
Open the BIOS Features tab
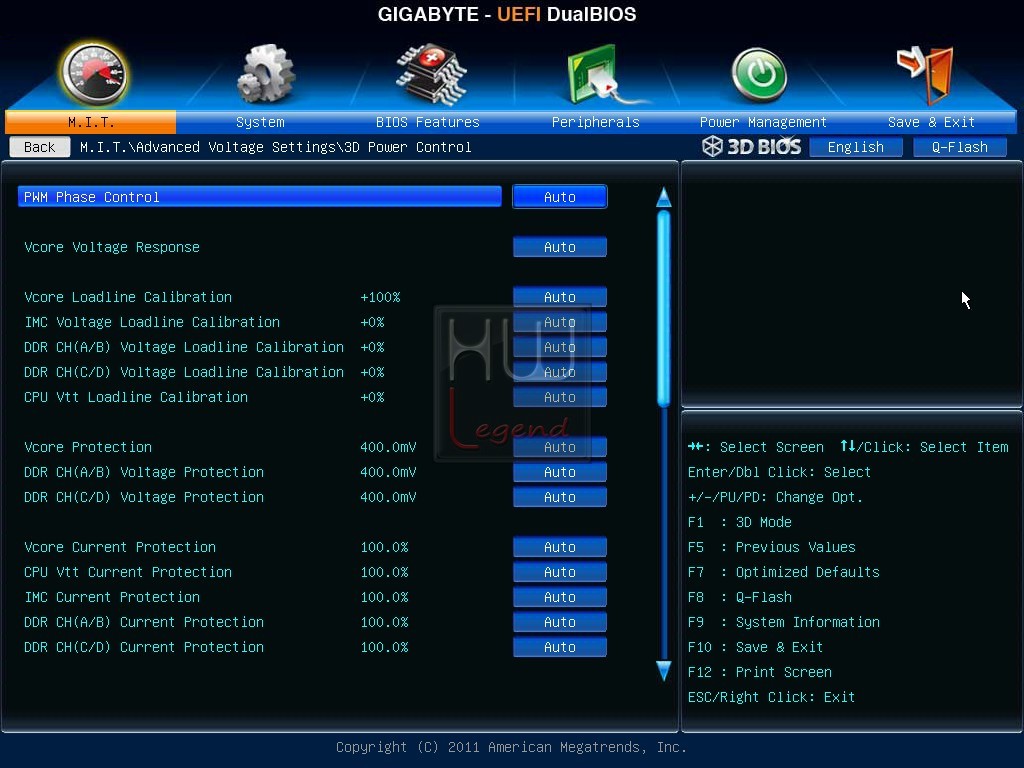(428, 122)
